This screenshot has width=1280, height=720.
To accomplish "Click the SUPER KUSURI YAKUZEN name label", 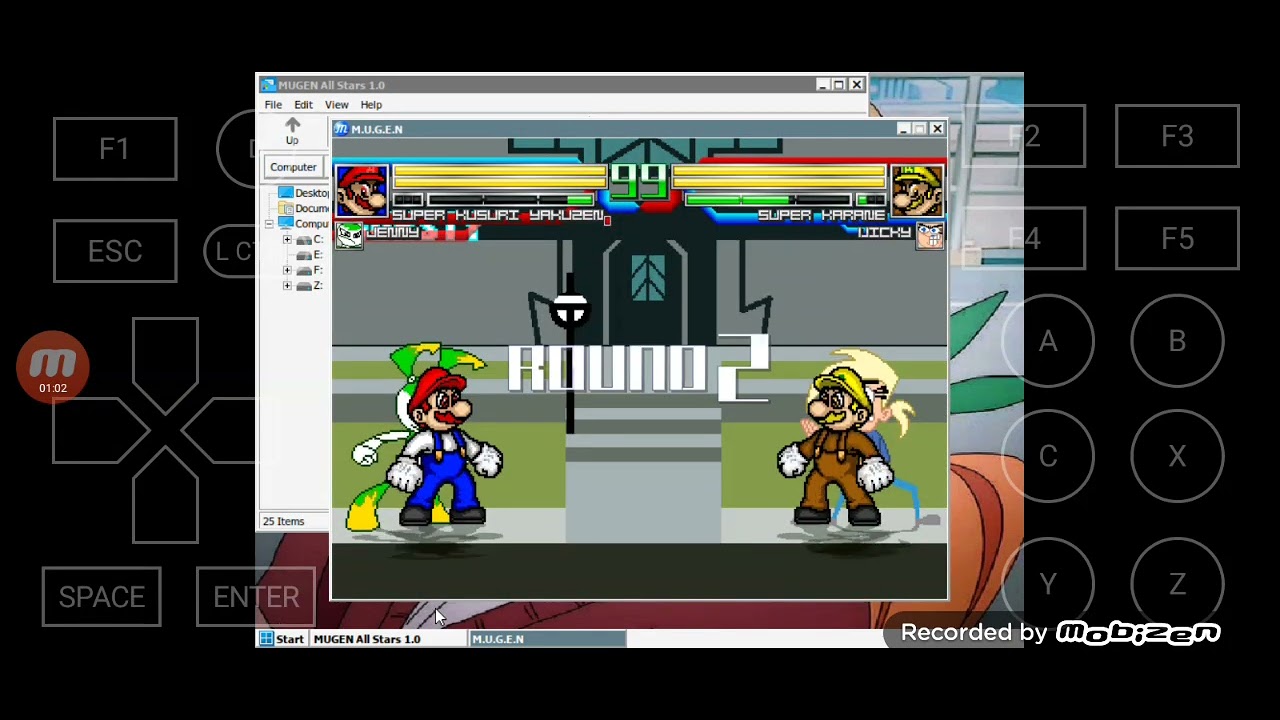I will (497, 215).
